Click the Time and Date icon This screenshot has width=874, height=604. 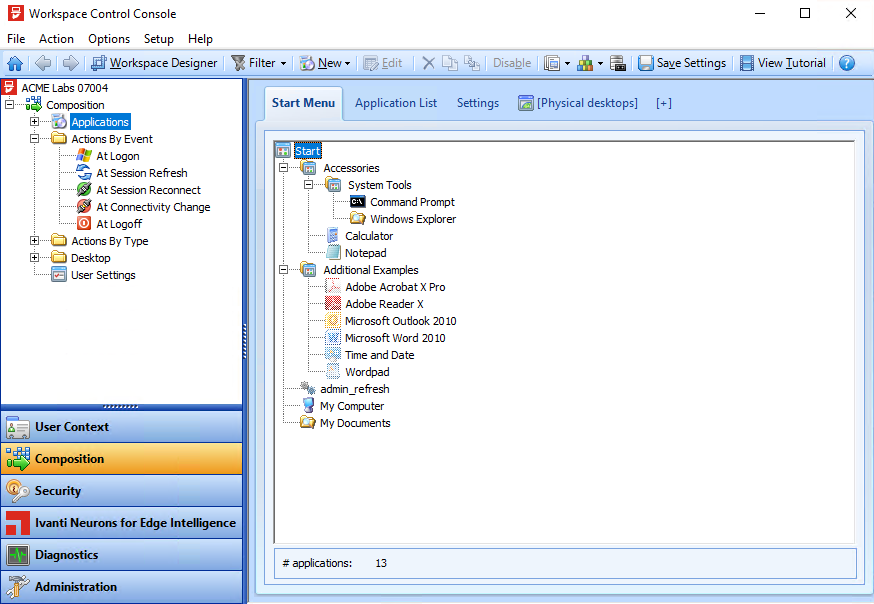[x=333, y=355]
